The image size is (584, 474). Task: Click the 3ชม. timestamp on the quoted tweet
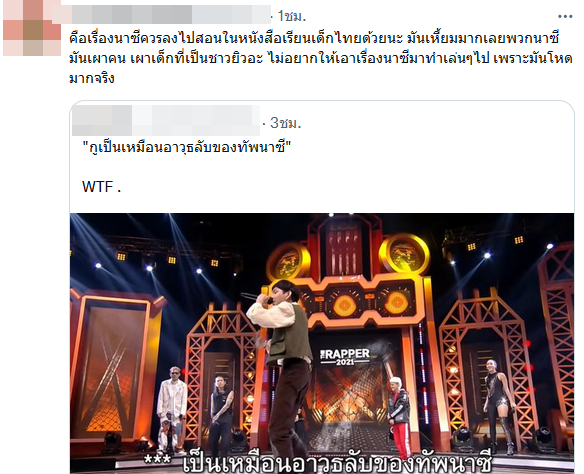[285, 123]
